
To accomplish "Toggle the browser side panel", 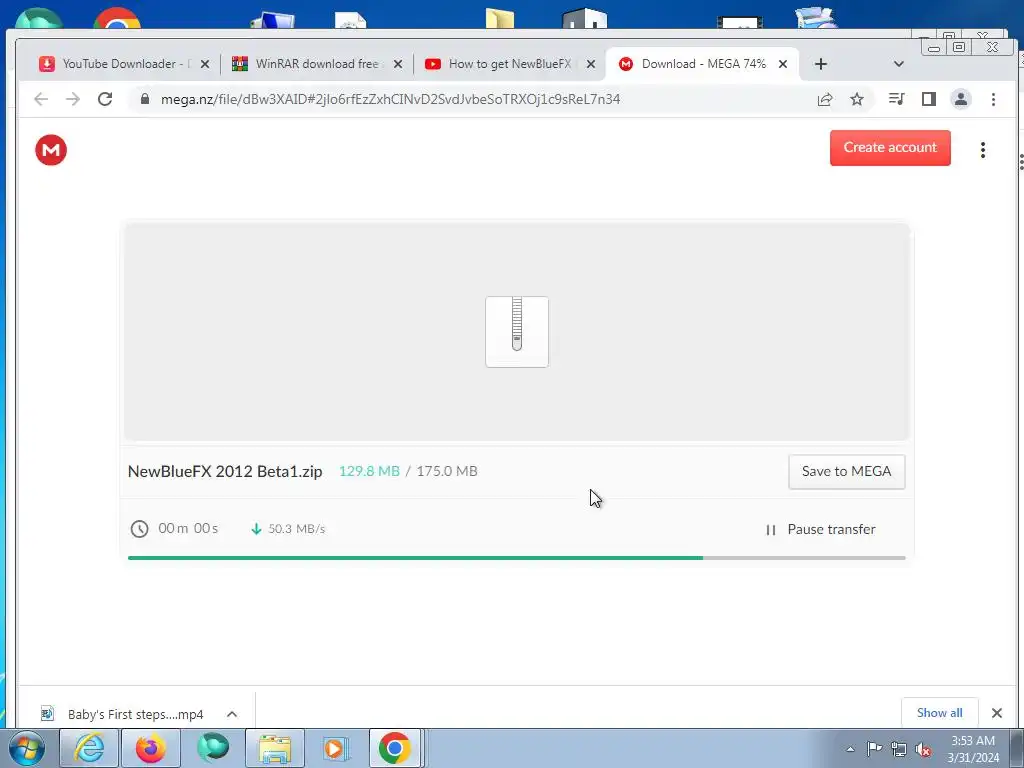I will coord(929,99).
